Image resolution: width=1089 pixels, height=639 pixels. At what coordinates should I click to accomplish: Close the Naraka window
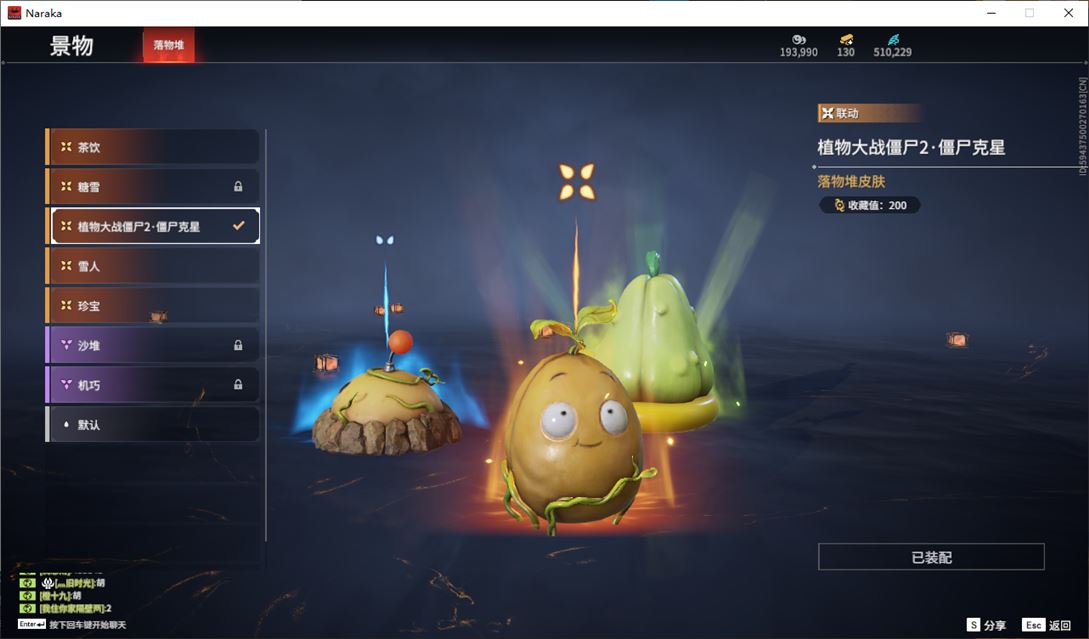click(x=1069, y=13)
